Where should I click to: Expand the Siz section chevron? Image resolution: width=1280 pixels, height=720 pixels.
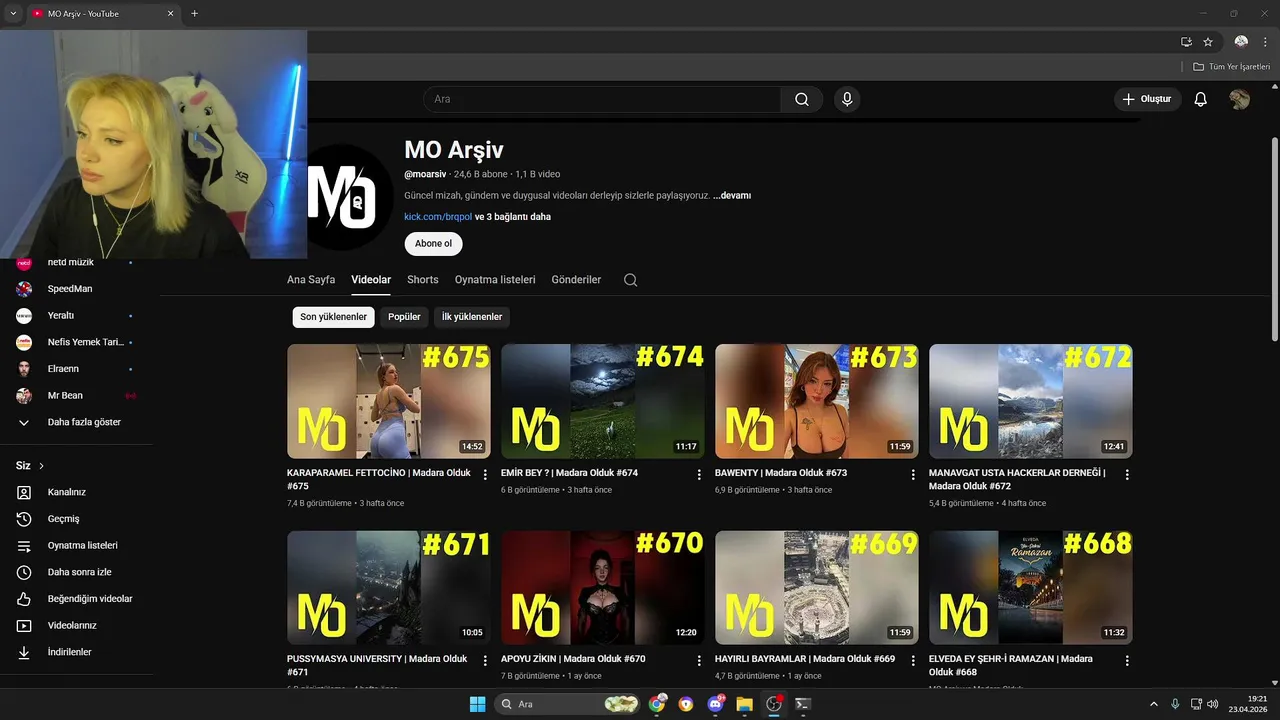tap(41, 466)
